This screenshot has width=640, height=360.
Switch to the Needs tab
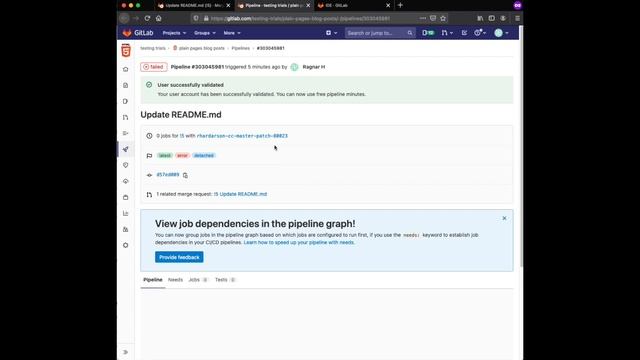(x=175, y=280)
